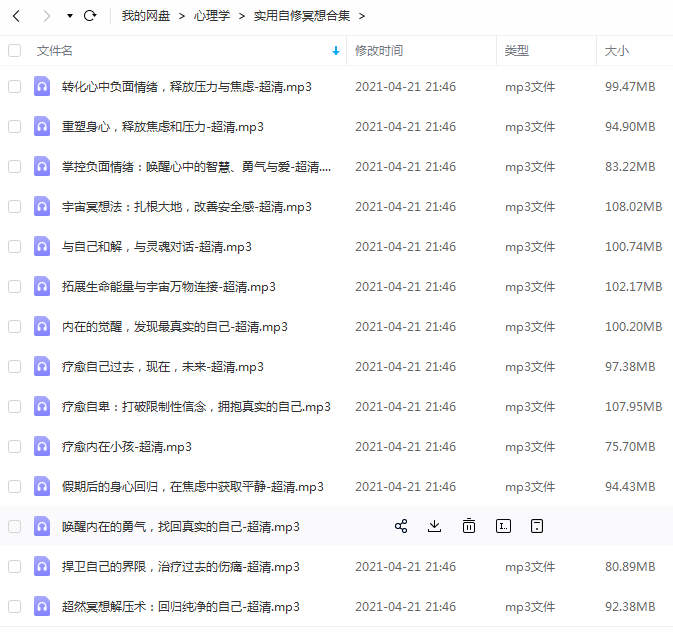This screenshot has width=673, height=632.
Task: Click audio icon of 假期后的身心回归 file
Action: click(x=42, y=486)
